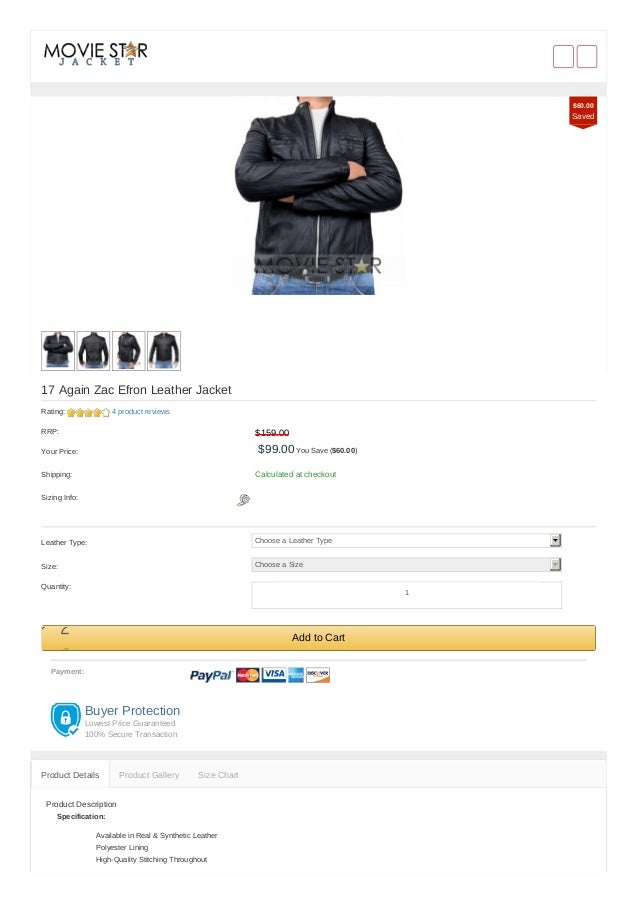Open the first square header icon
Viewport: 638px width, 903px height.
[x=563, y=56]
